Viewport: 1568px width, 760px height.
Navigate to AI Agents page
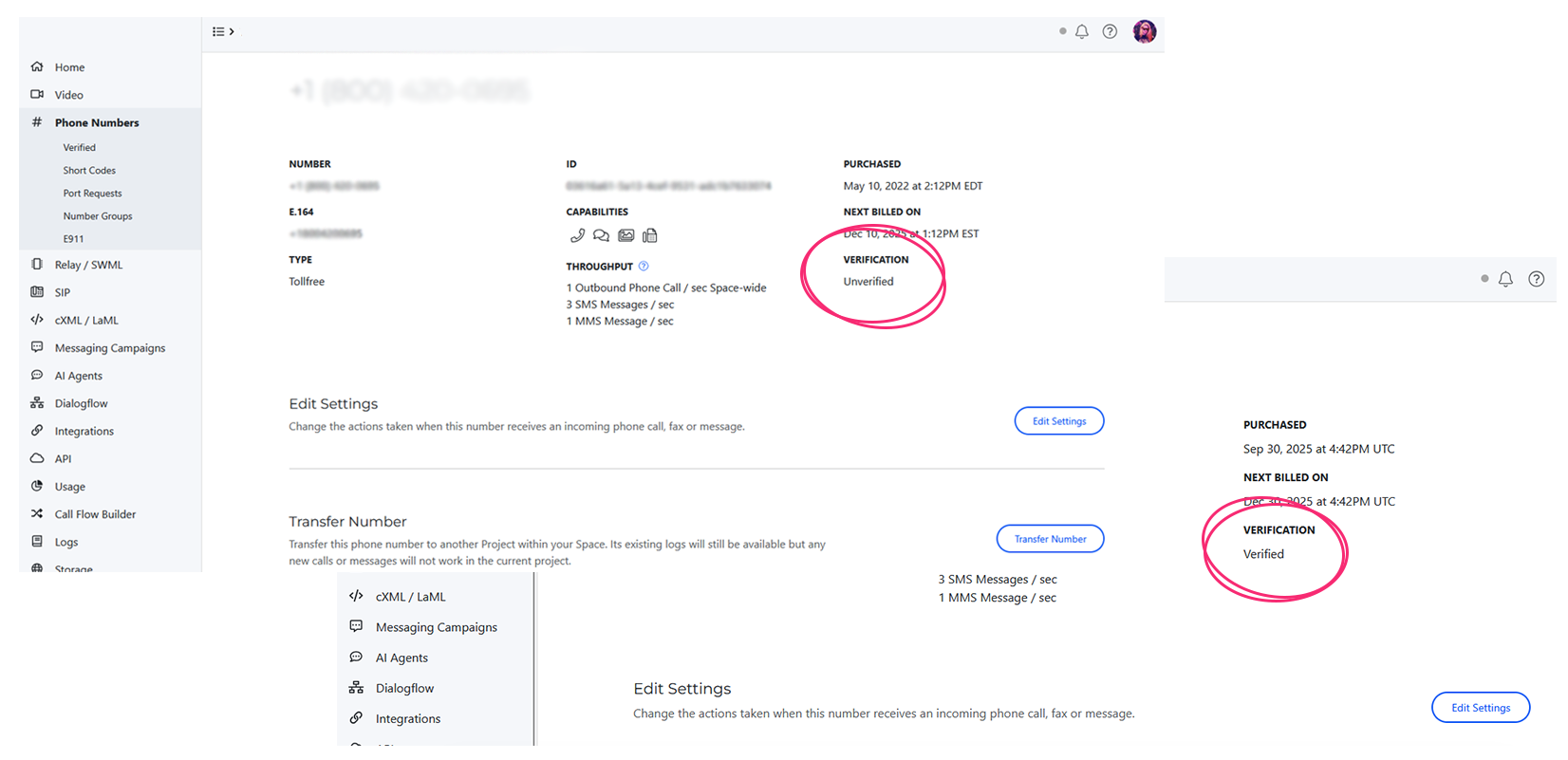point(78,376)
